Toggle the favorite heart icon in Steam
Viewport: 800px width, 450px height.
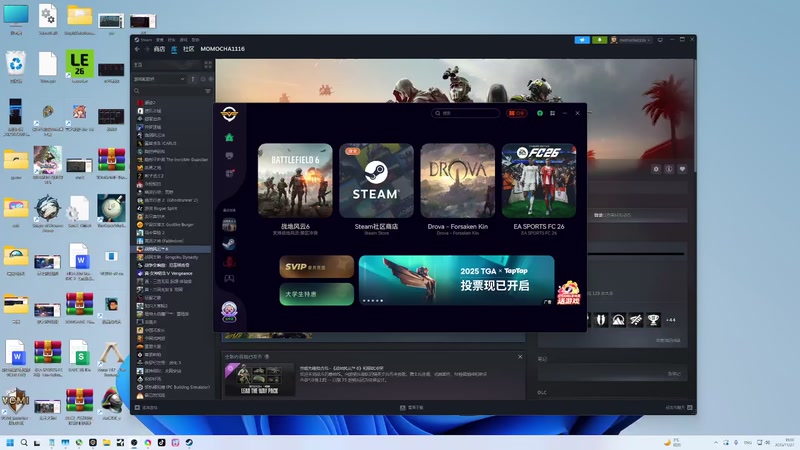682,169
